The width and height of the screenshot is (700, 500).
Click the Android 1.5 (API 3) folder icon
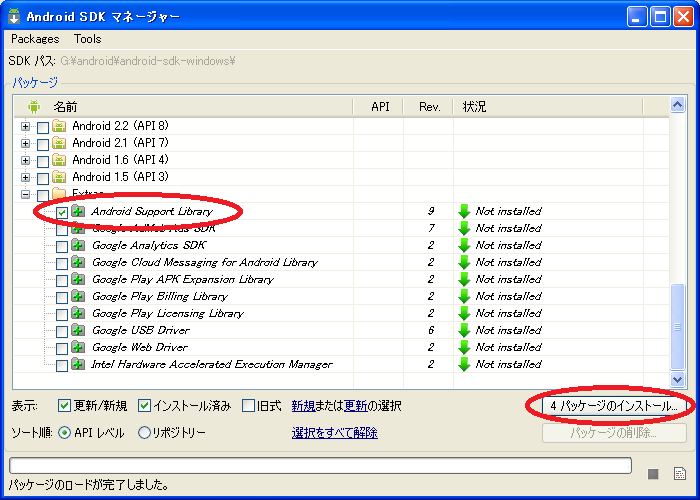pos(59,177)
